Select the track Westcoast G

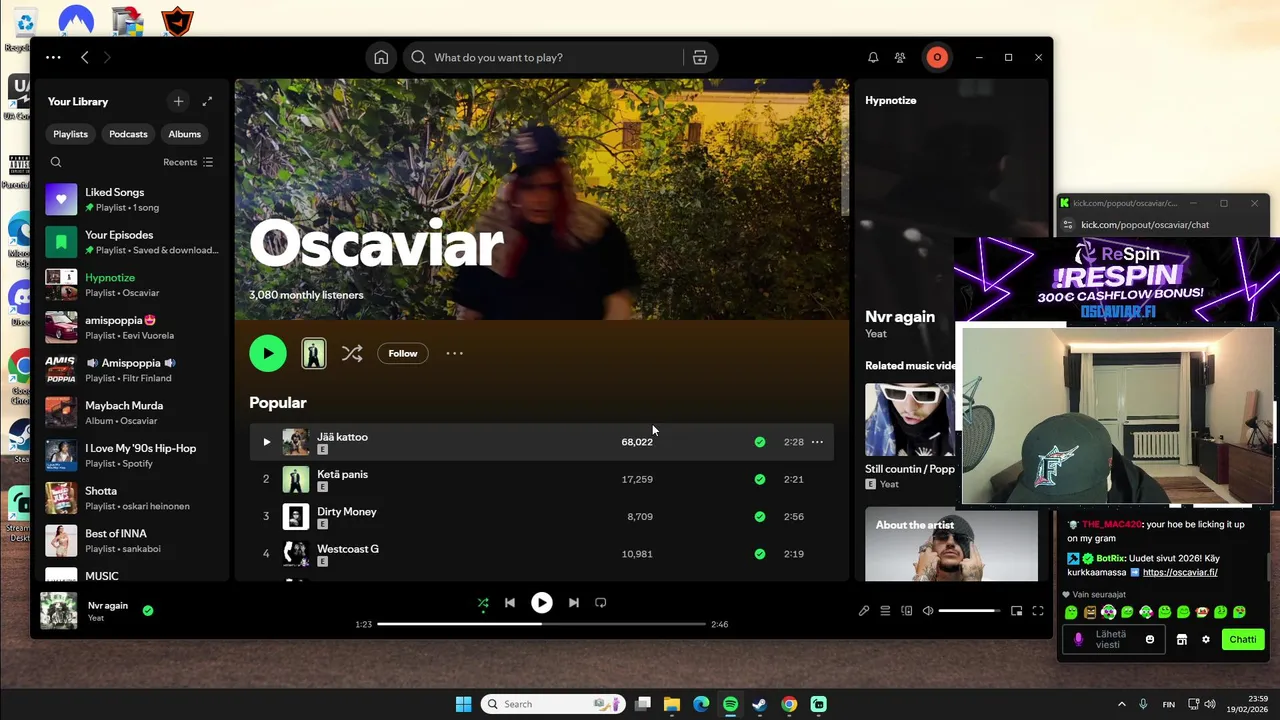[x=541, y=554]
